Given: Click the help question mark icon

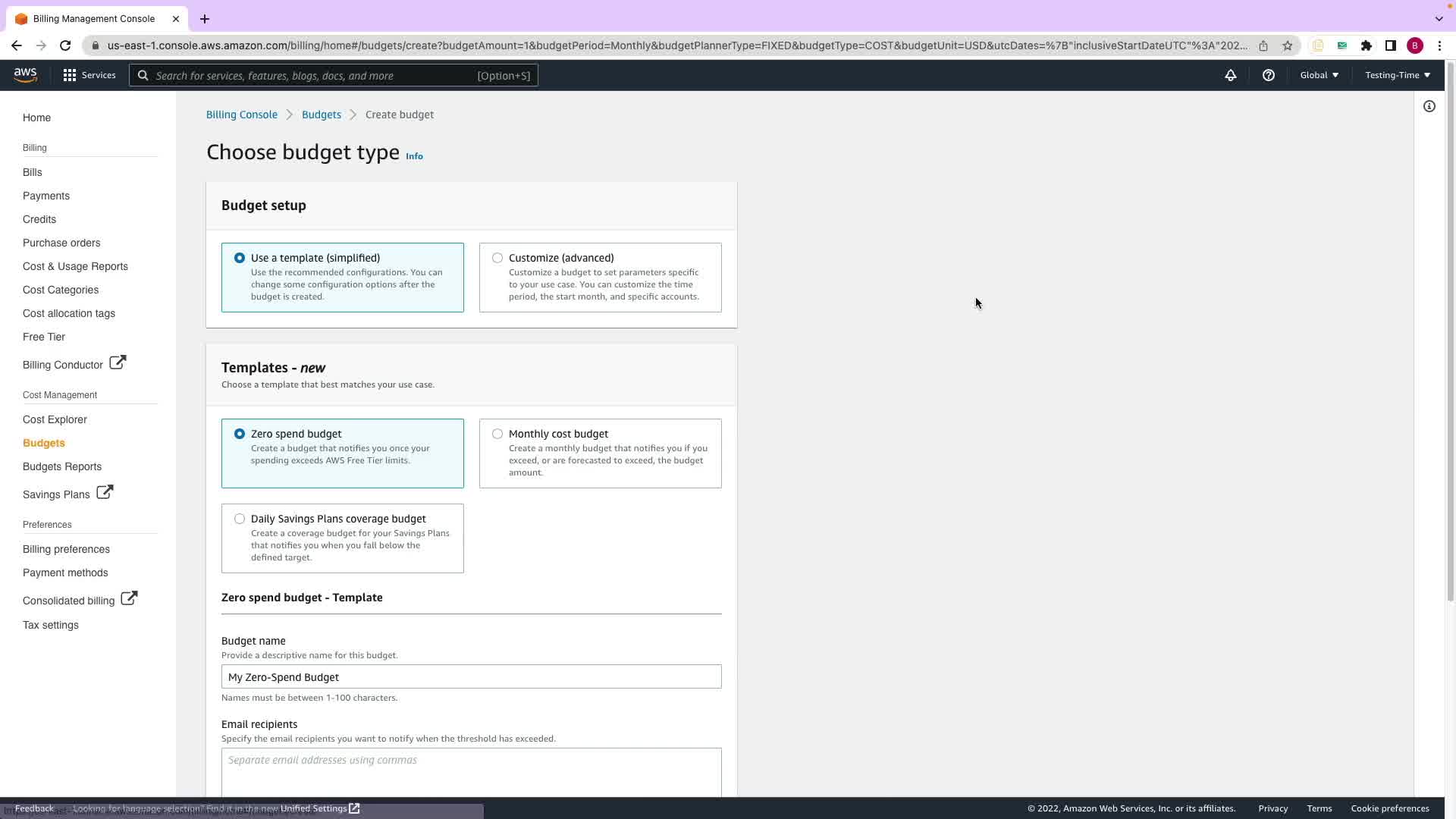Looking at the screenshot, I should tap(1268, 75).
